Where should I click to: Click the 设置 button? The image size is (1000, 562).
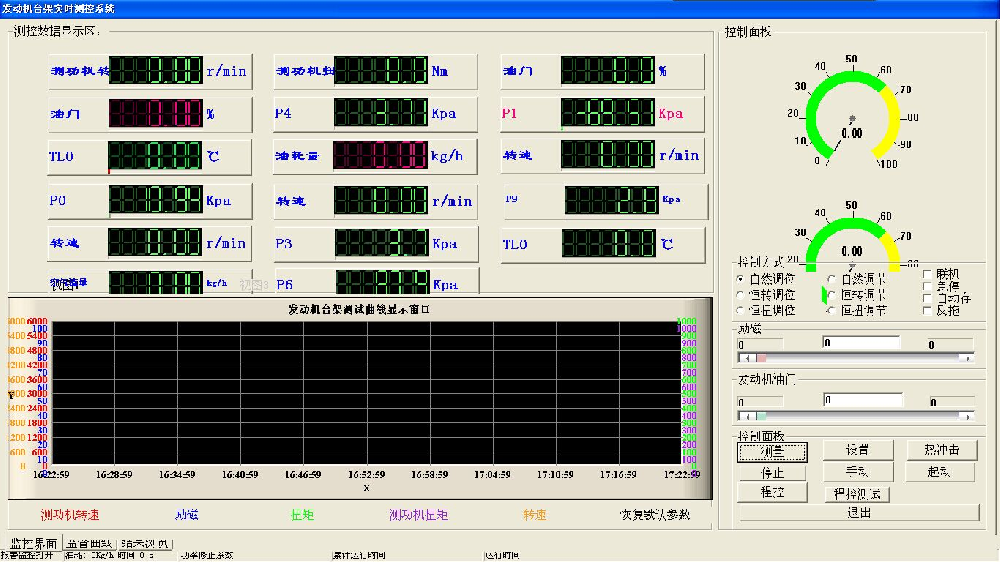(857, 450)
